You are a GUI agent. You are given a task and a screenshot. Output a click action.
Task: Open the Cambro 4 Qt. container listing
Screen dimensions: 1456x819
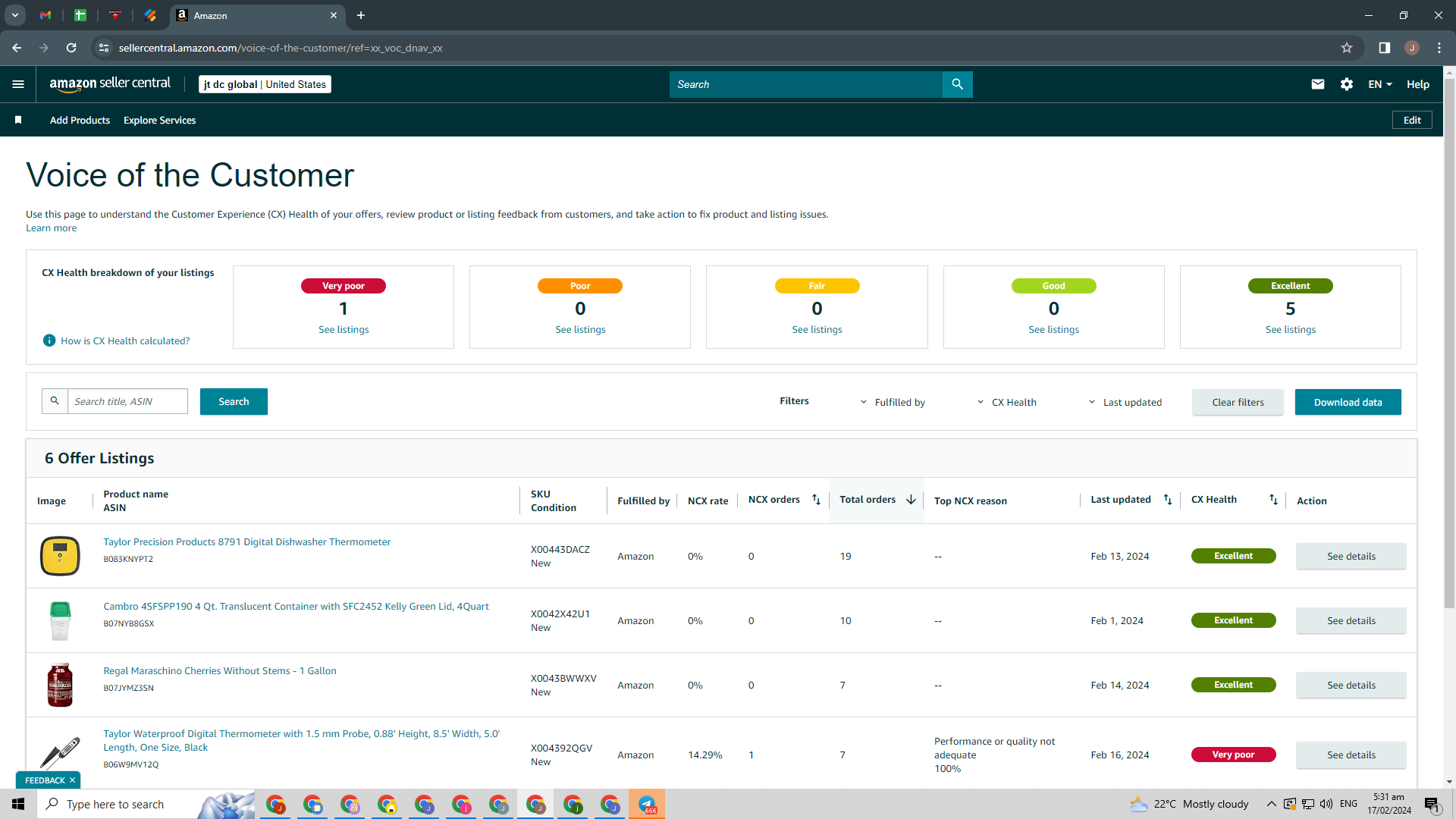pyautogui.click(x=296, y=606)
